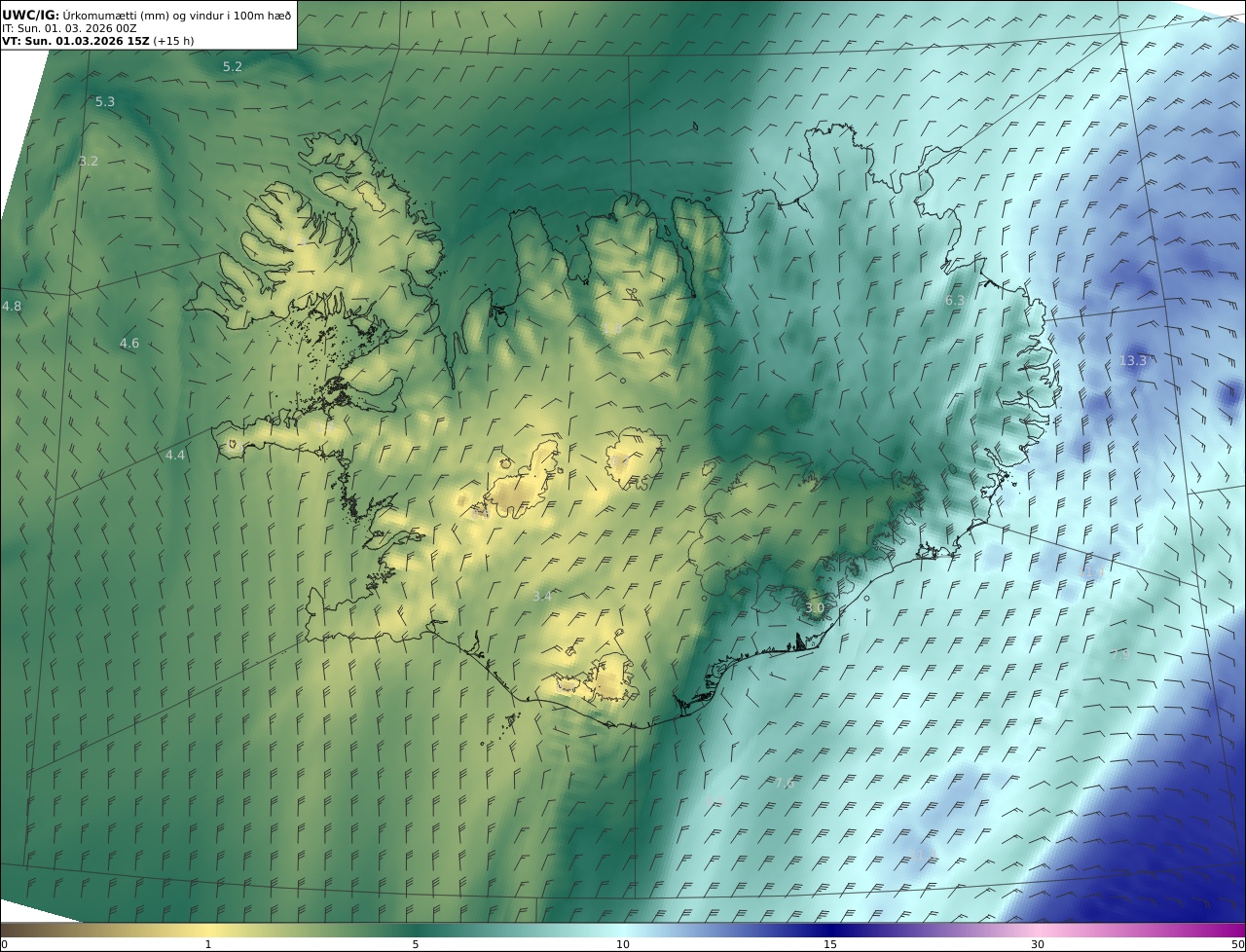Click the map value label 7.9

click(1120, 655)
